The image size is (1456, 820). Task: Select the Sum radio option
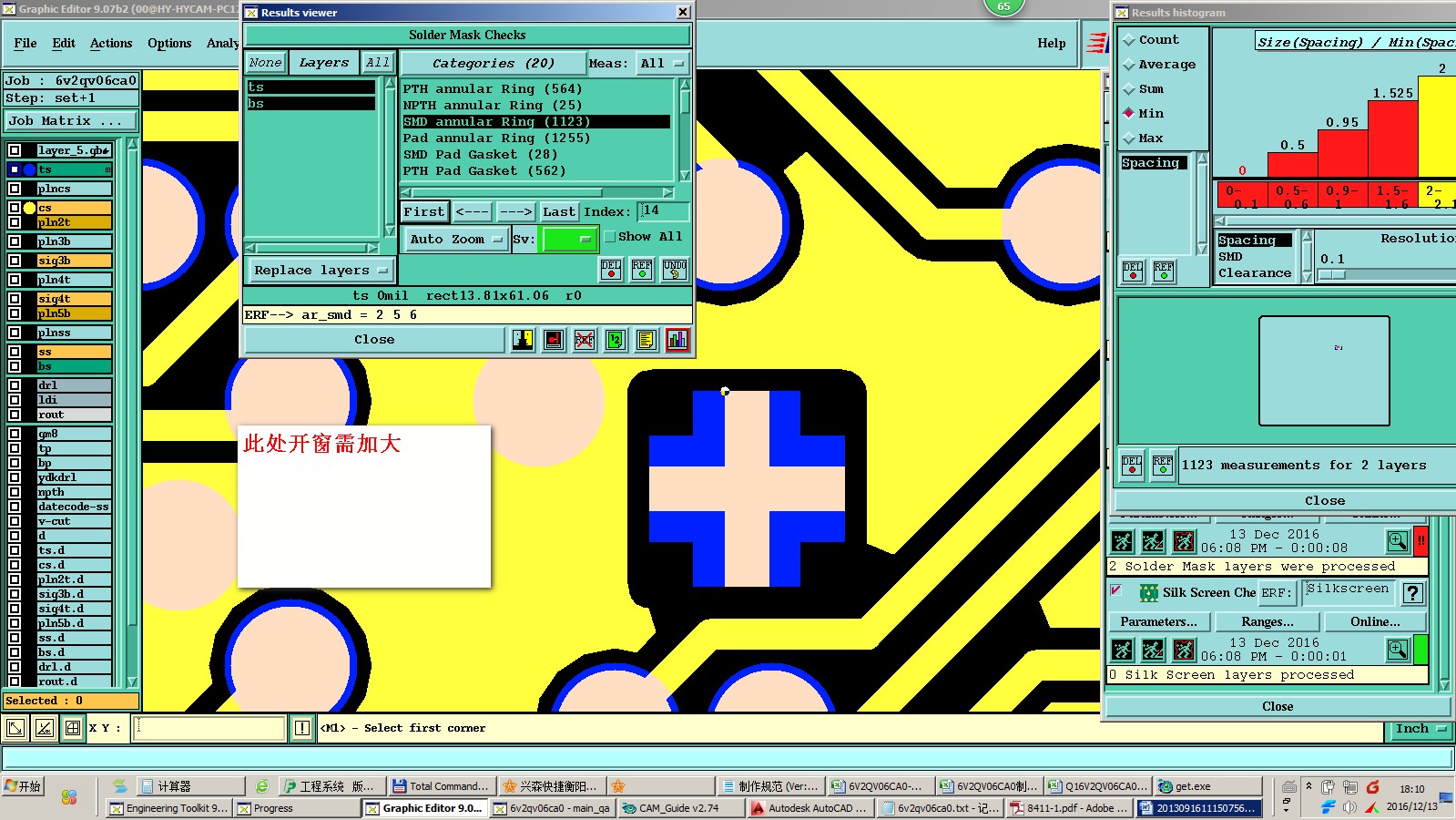click(1129, 89)
